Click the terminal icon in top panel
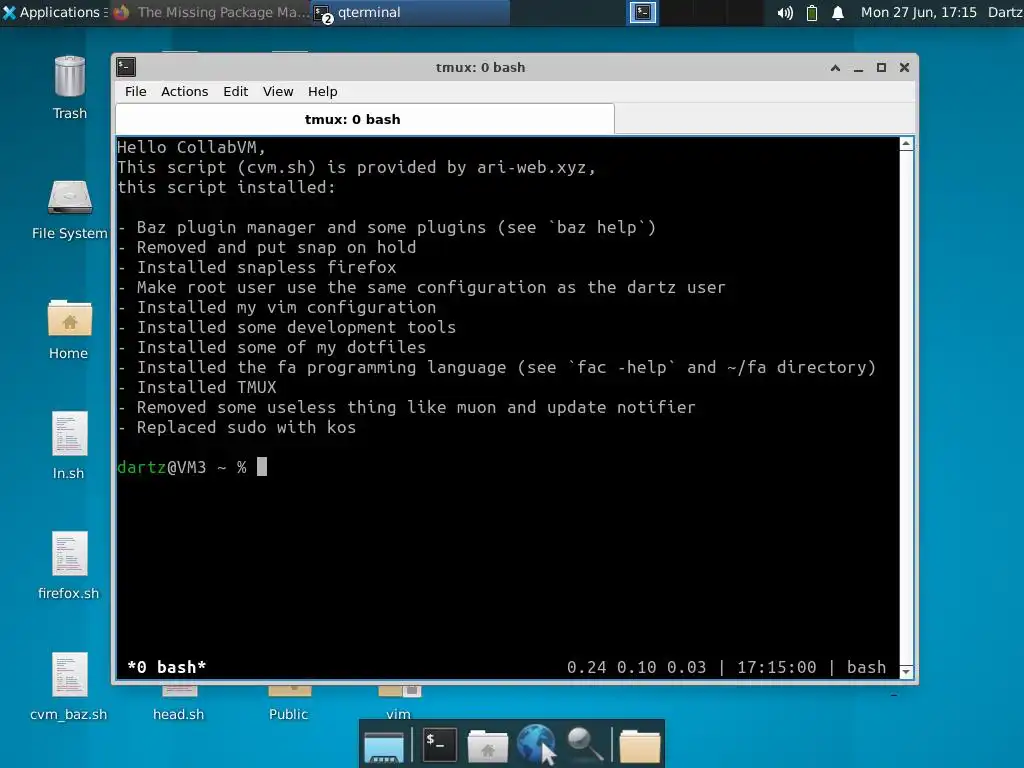 [643, 12]
